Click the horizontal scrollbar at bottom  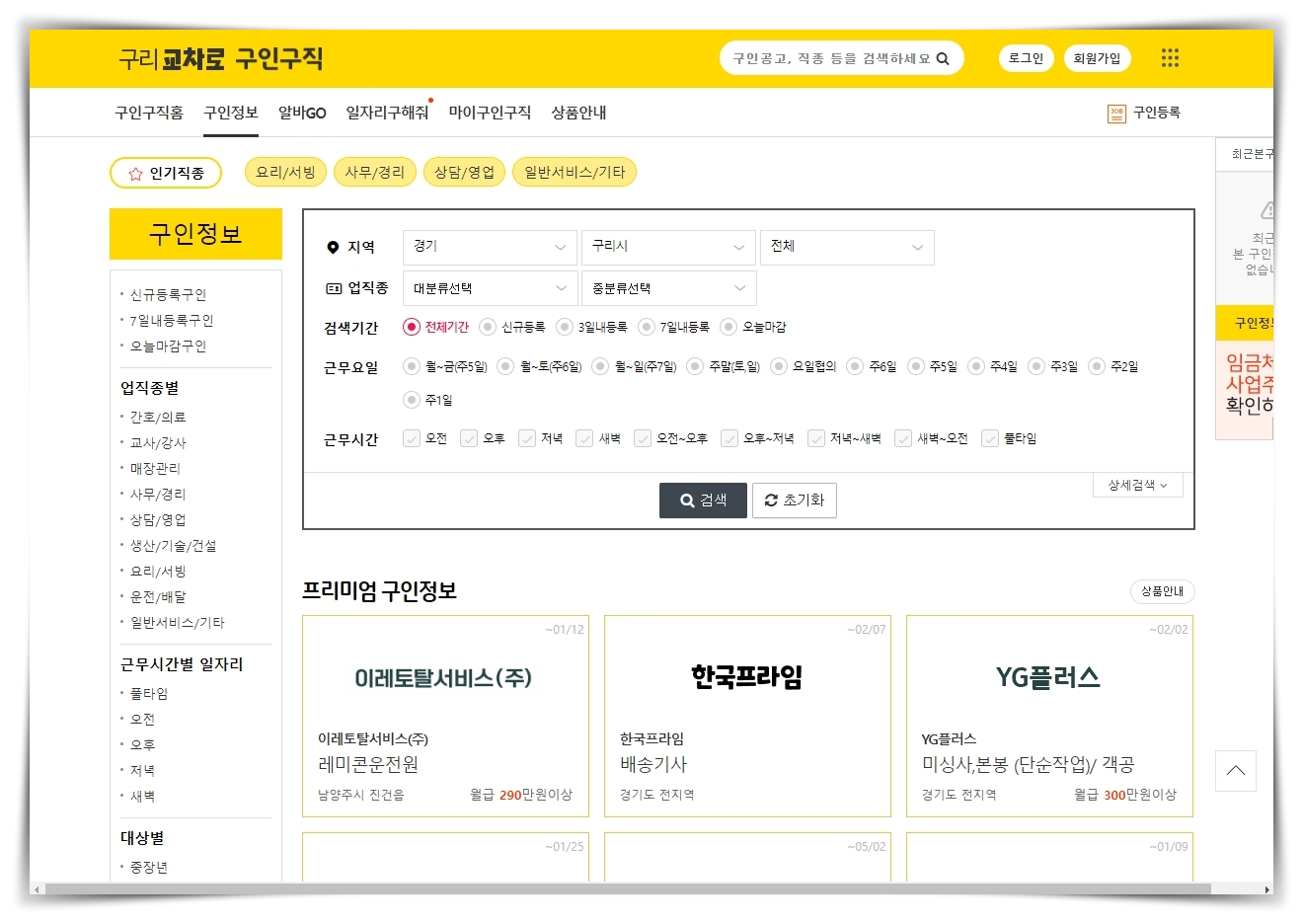coord(628,889)
